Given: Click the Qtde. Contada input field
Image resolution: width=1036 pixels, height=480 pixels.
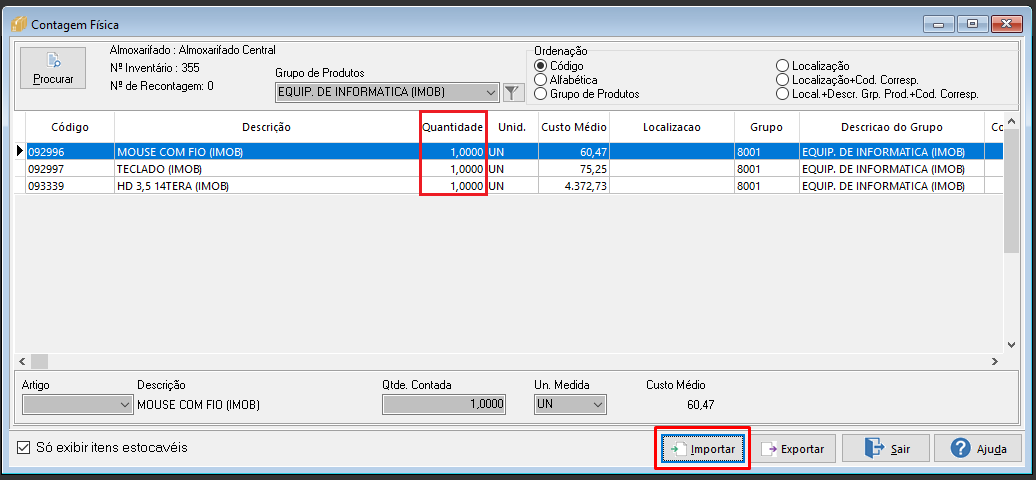Looking at the screenshot, I should (x=444, y=405).
